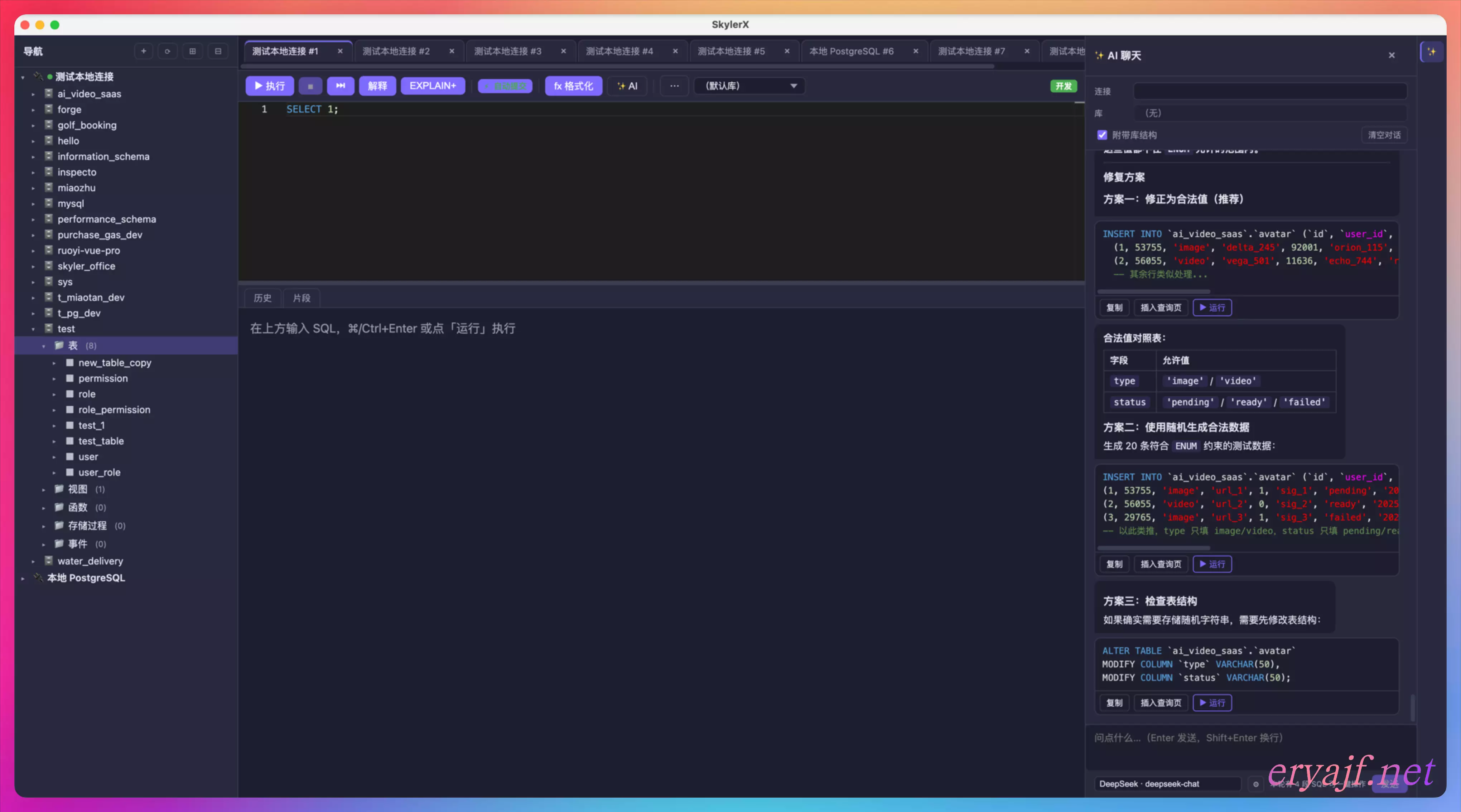
Task: Expand the 函数 (0) folder
Action: pyautogui.click(x=44, y=508)
